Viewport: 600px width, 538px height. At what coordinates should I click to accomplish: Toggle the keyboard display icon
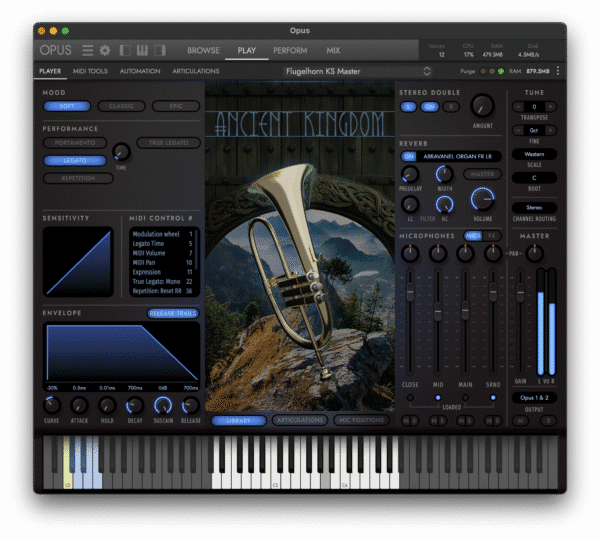click(142, 50)
